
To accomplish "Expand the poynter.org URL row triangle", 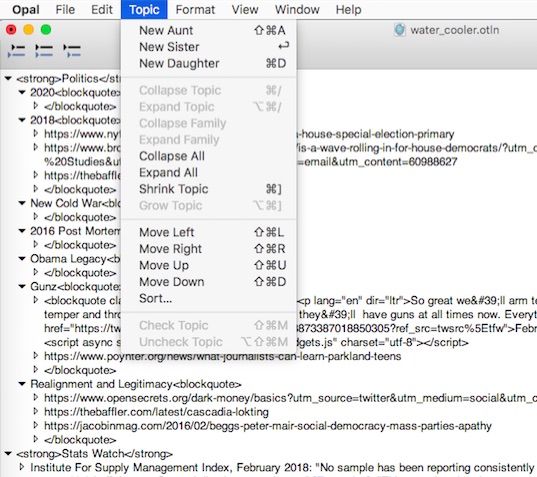I will click(x=36, y=356).
